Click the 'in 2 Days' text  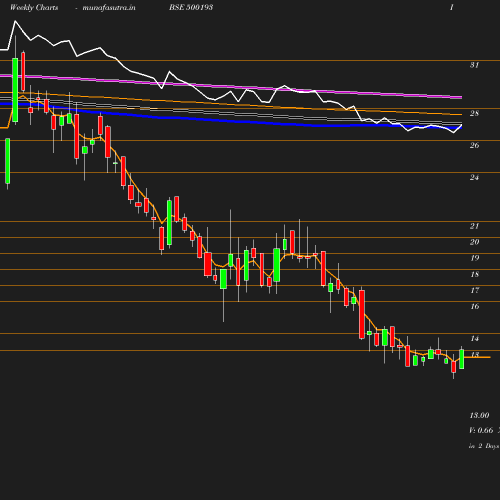(484, 446)
